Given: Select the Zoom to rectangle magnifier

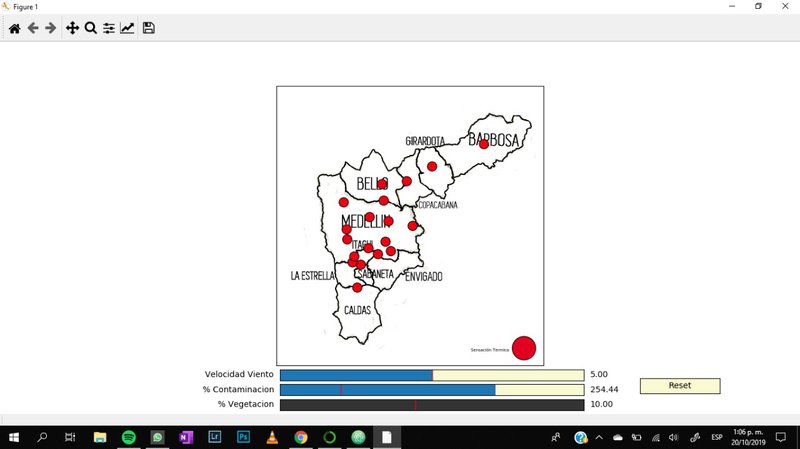Looking at the screenshot, I should [x=90, y=29].
